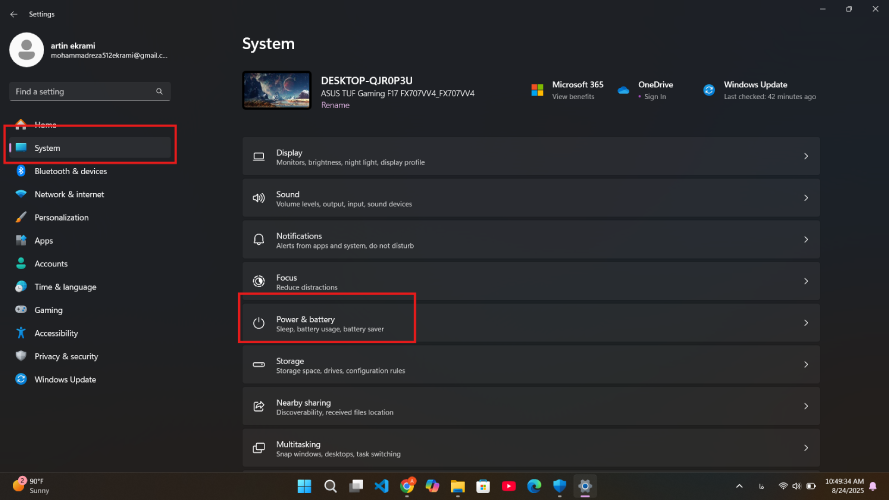Open Accounts in the sidebar

(x=51, y=264)
